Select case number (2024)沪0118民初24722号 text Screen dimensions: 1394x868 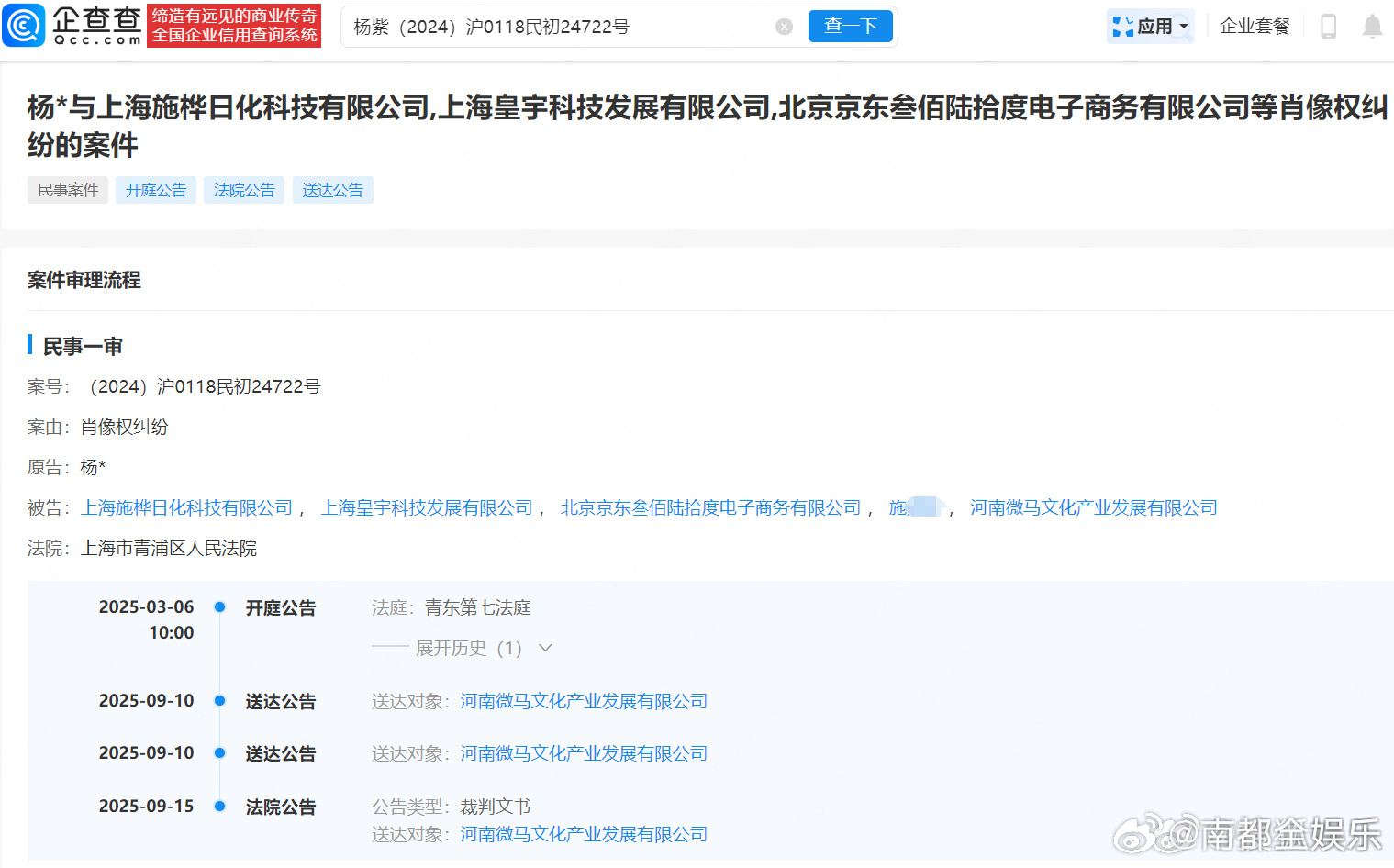point(201,386)
